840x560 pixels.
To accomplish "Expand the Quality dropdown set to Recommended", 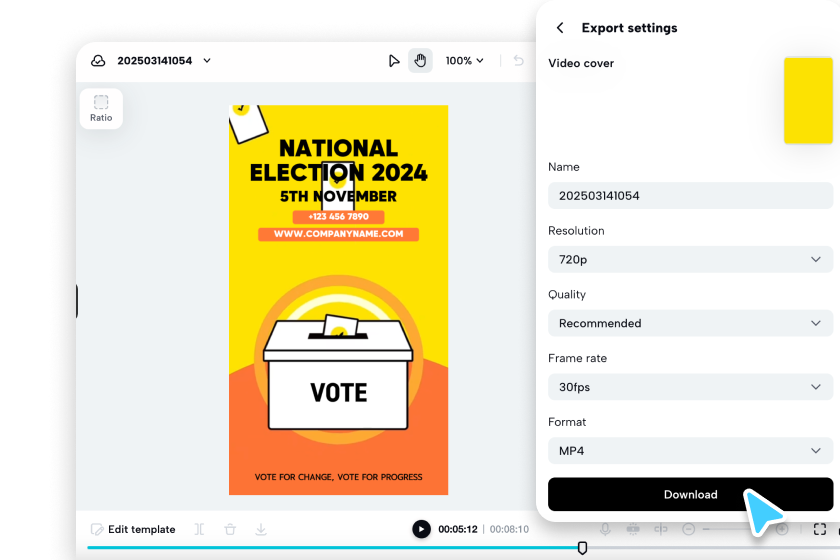I will coord(690,323).
